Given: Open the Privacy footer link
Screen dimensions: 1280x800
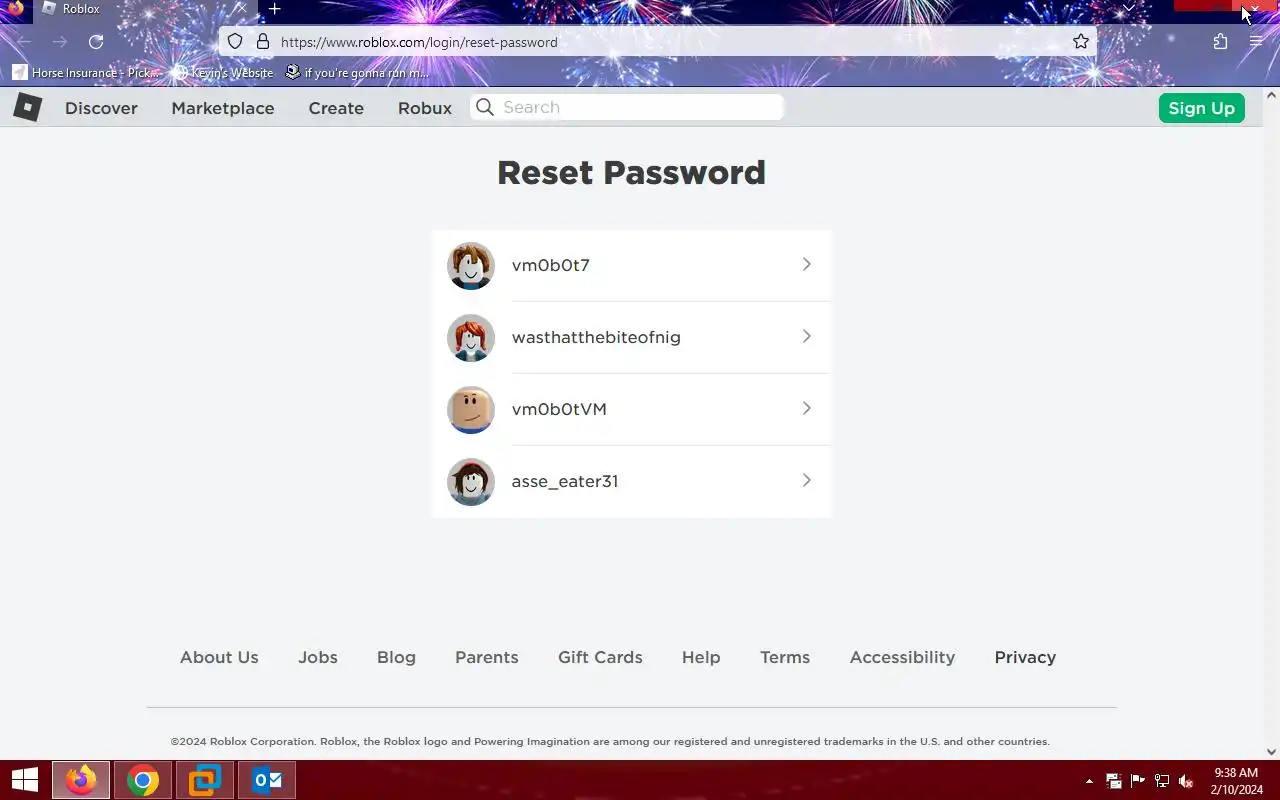Looking at the screenshot, I should pyautogui.click(x=1025, y=657).
